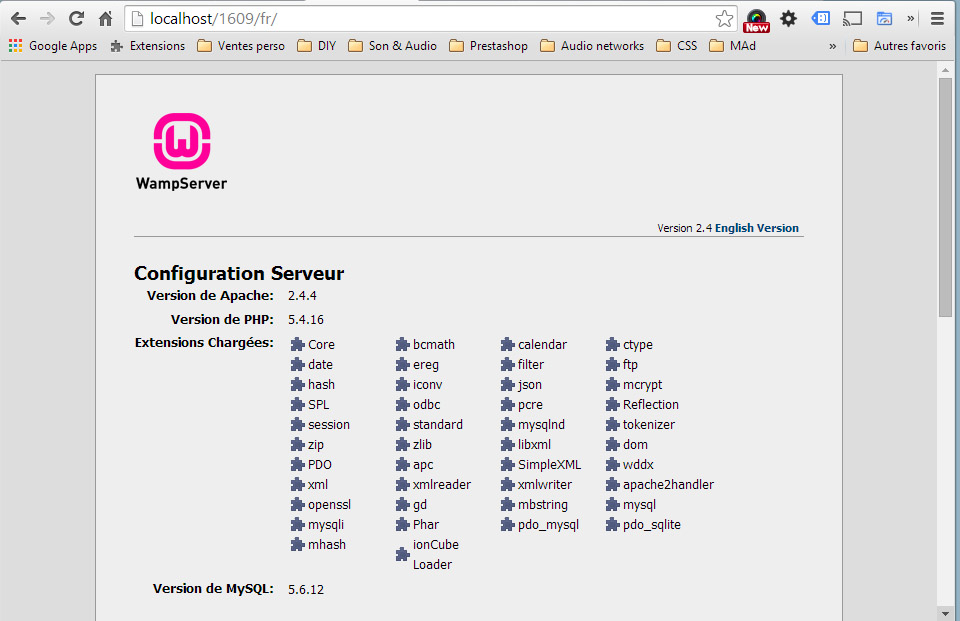Open the Autres favoris folder
The height and width of the screenshot is (621, 960).
point(899,46)
